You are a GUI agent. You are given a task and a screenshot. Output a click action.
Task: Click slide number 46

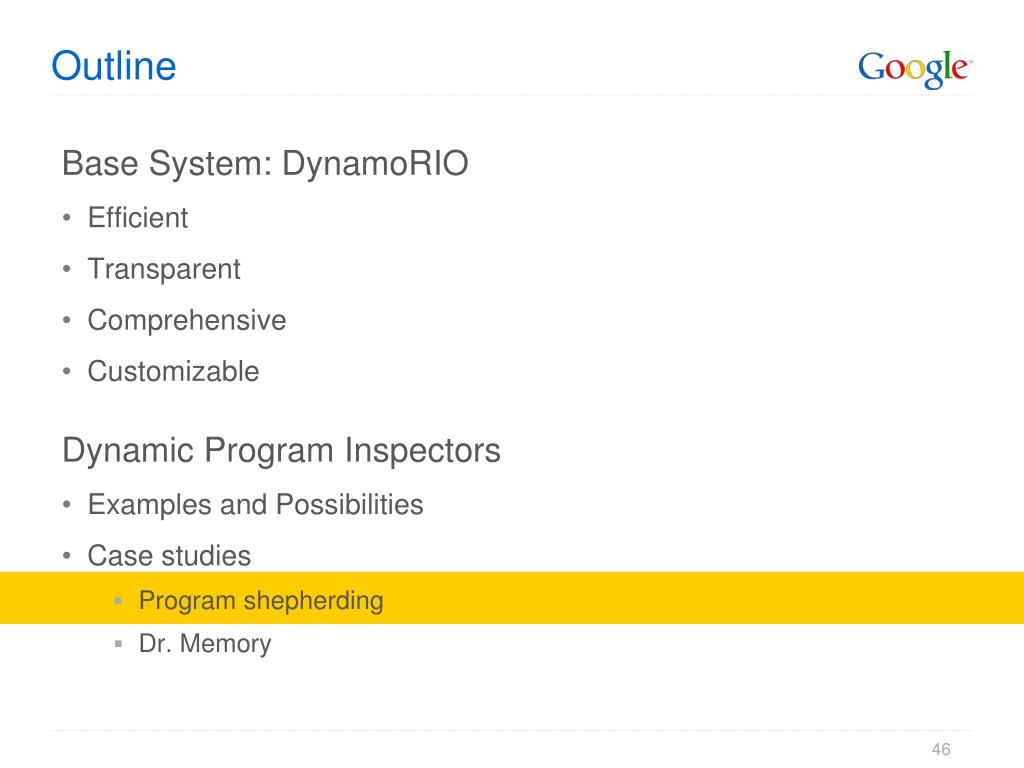tap(941, 749)
